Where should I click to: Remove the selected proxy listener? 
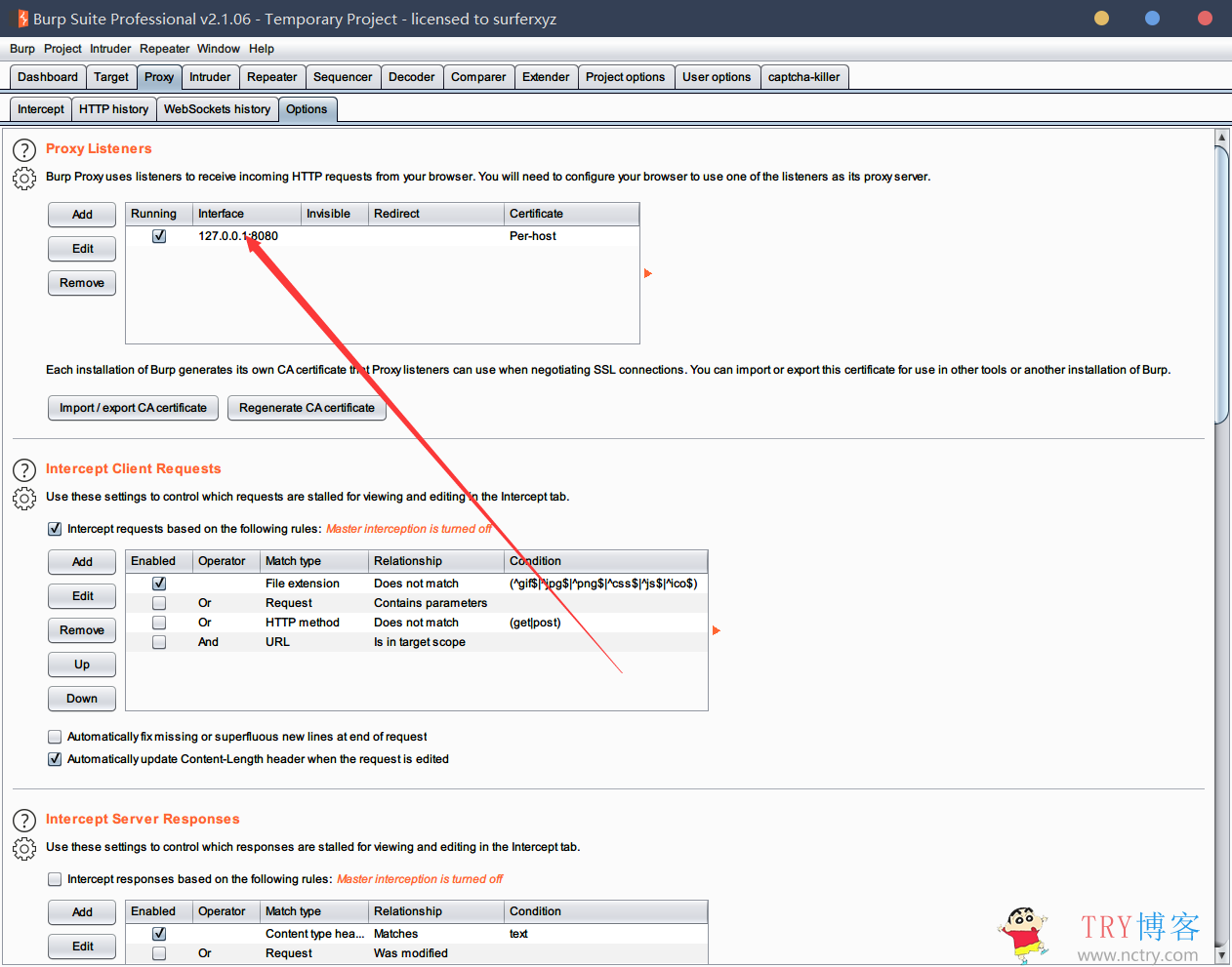point(82,283)
